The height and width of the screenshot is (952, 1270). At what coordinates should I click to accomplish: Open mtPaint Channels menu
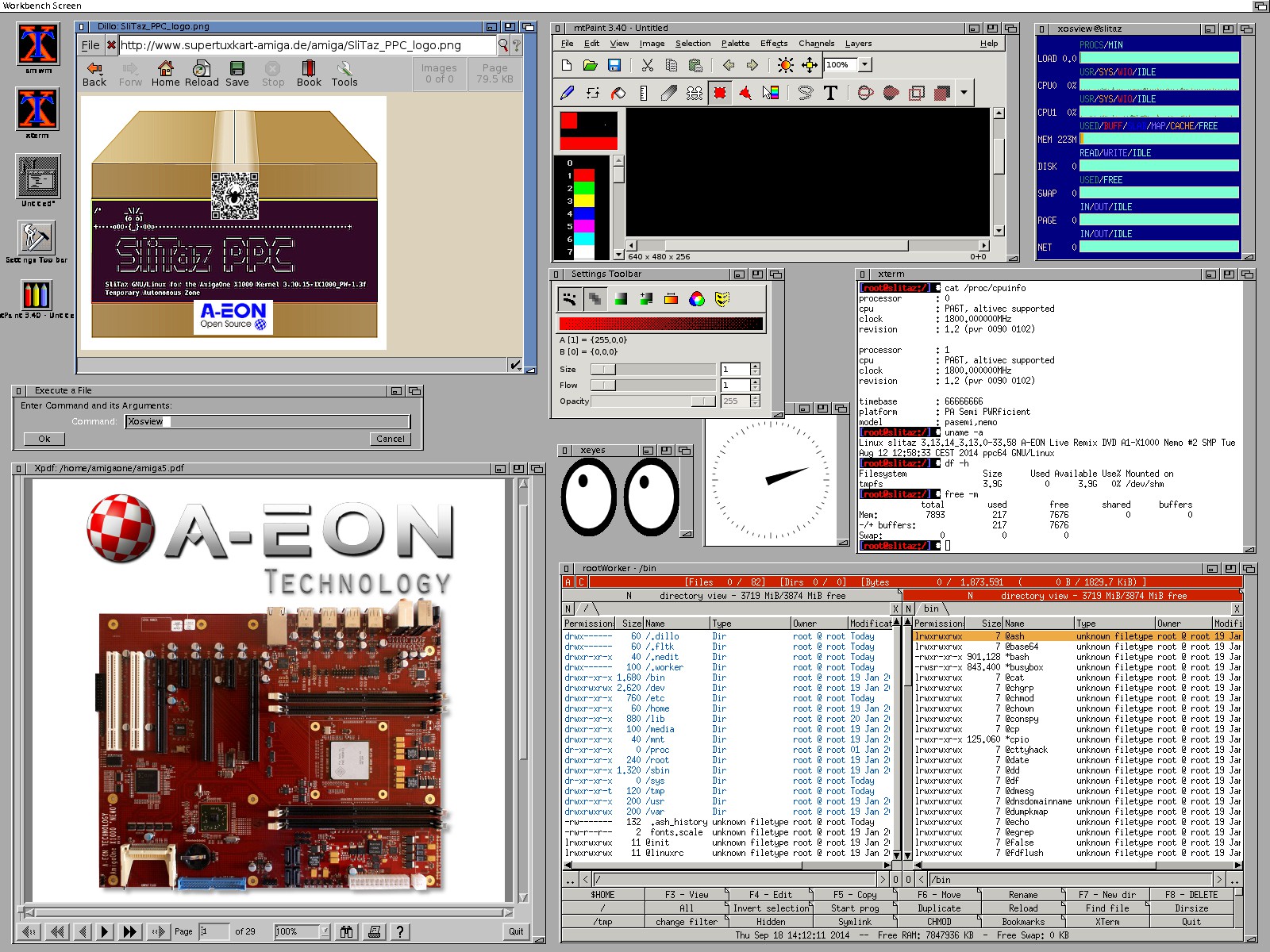(x=816, y=44)
